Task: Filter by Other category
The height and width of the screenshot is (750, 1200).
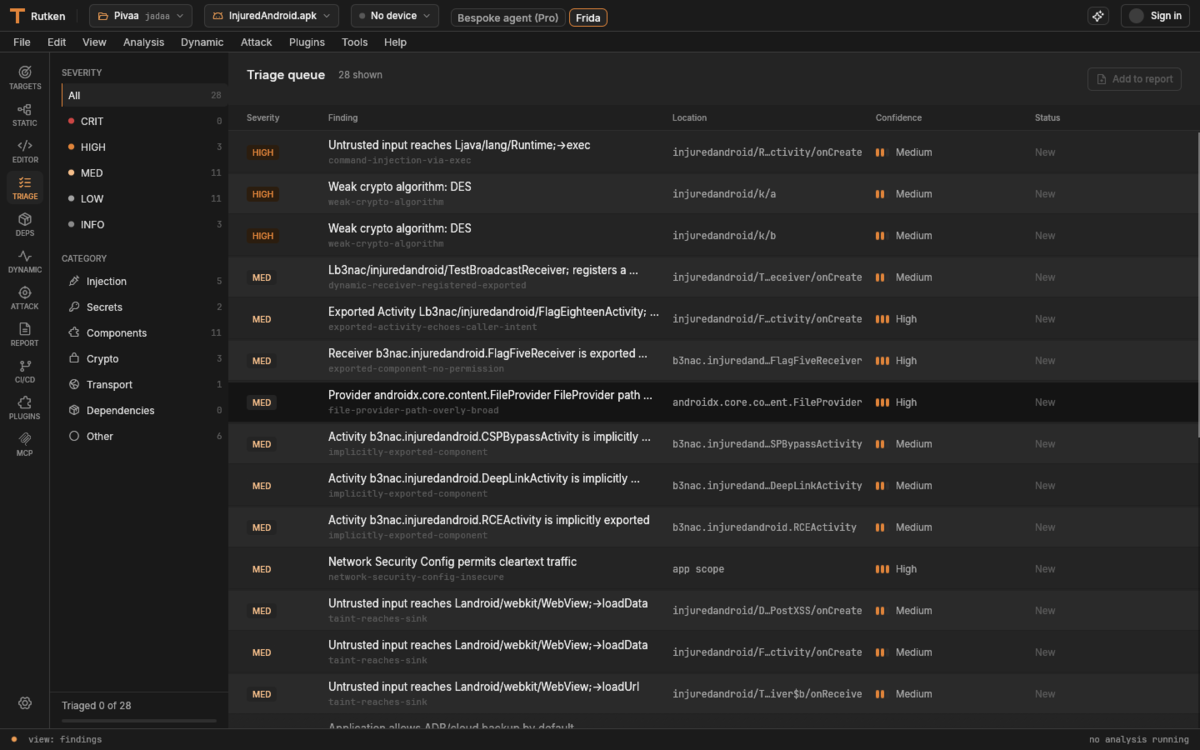Action: click(x=144, y=436)
